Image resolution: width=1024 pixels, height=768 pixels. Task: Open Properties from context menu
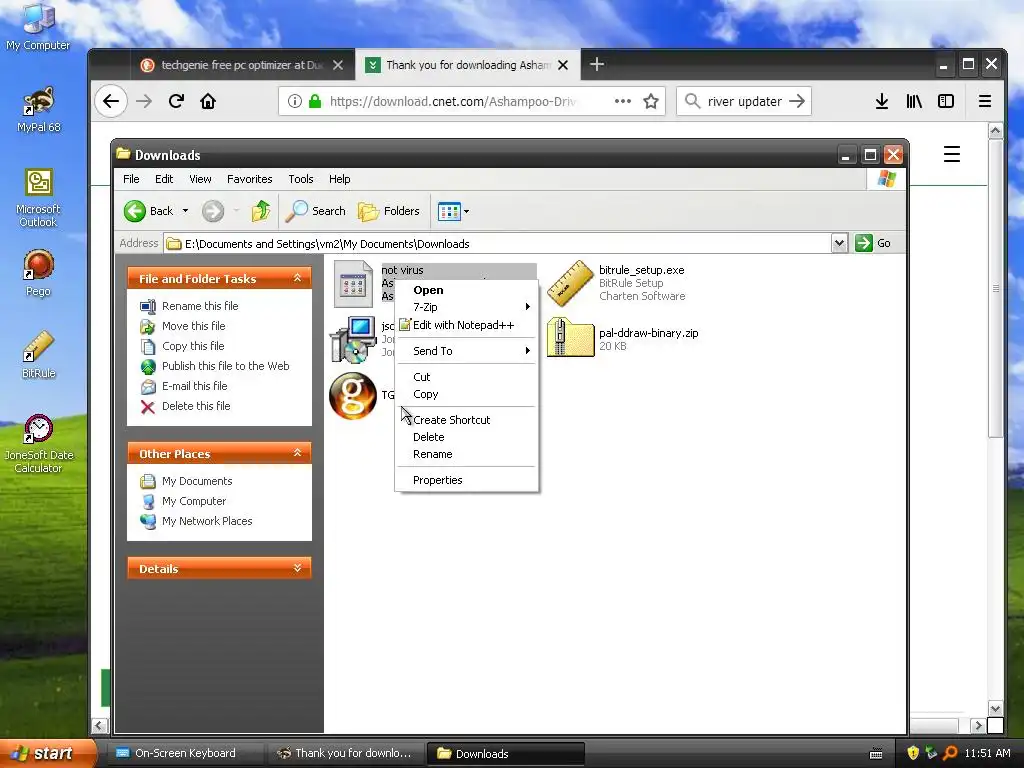[x=466, y=480]
